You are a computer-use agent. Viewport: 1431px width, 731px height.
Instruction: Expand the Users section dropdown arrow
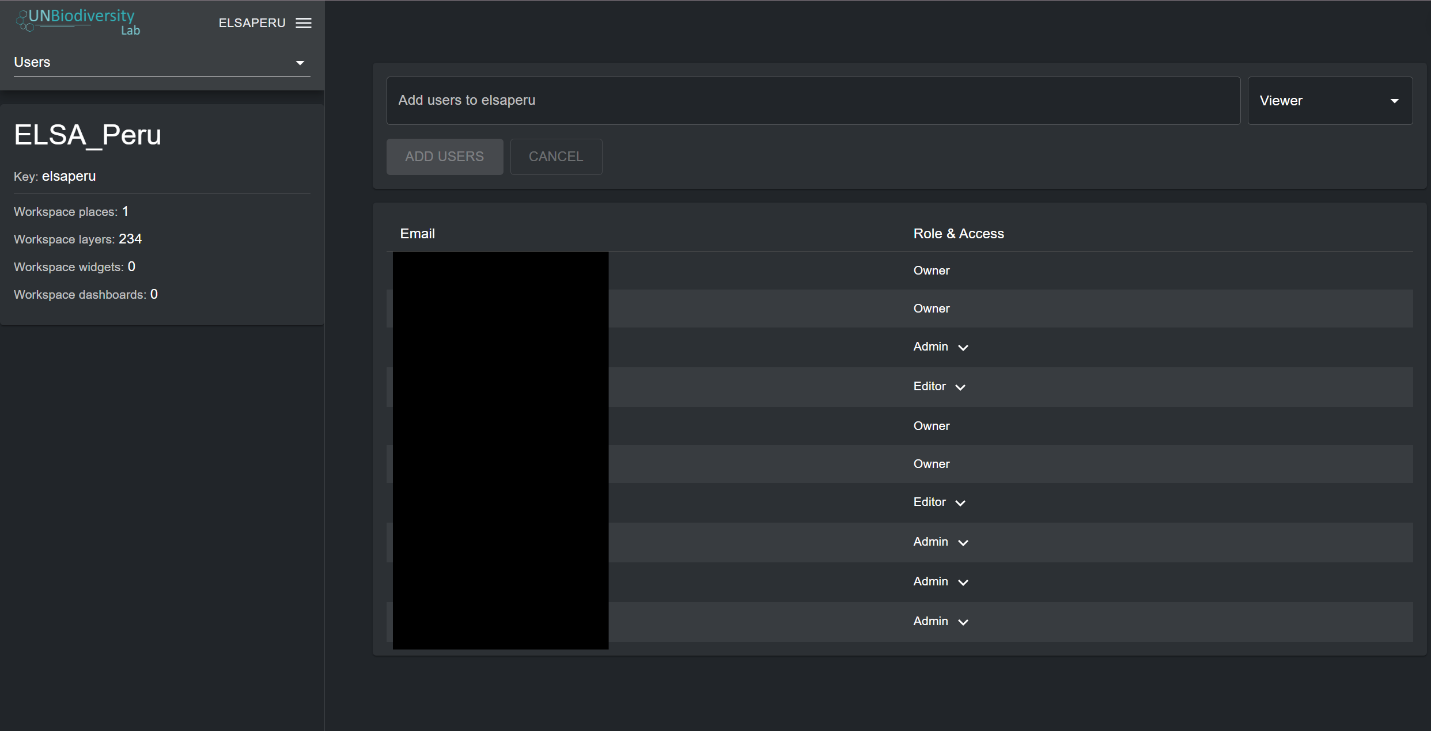point(299,63)
